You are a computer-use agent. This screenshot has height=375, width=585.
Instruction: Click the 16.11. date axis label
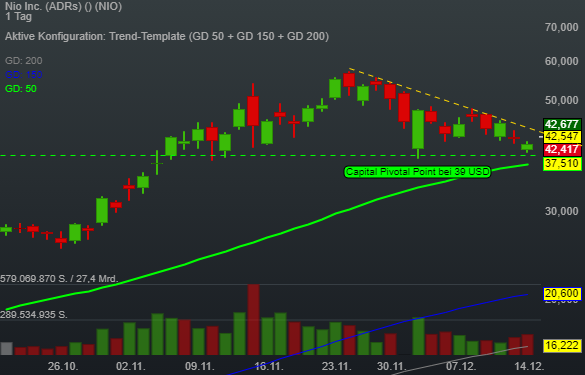coord(269,366)
